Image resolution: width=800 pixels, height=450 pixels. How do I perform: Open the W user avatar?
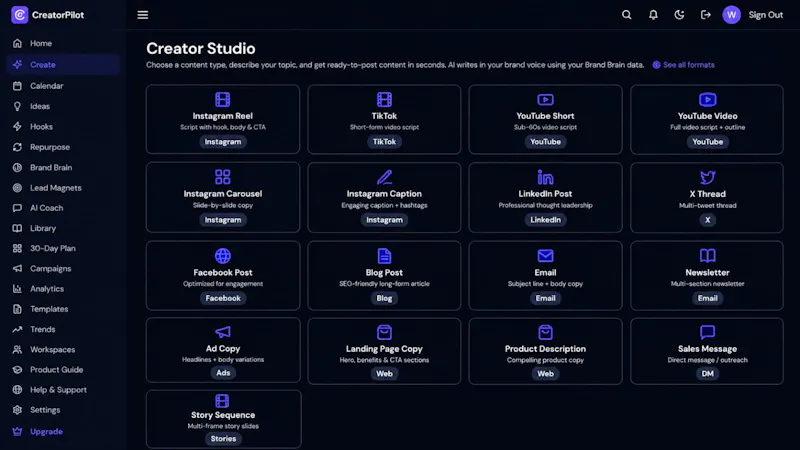tap(731, 15)
